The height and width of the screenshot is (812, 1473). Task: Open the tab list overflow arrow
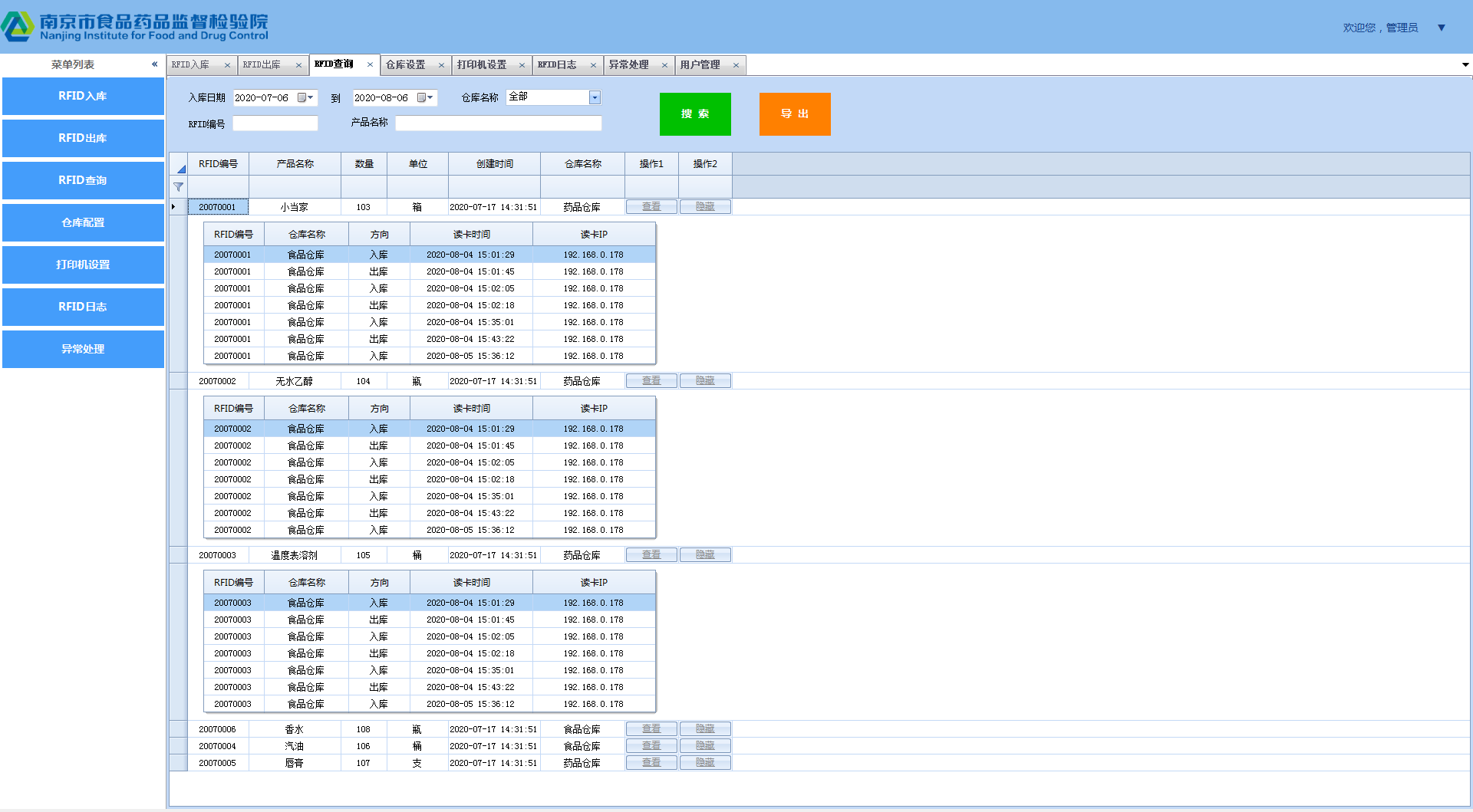(1465, 65)
